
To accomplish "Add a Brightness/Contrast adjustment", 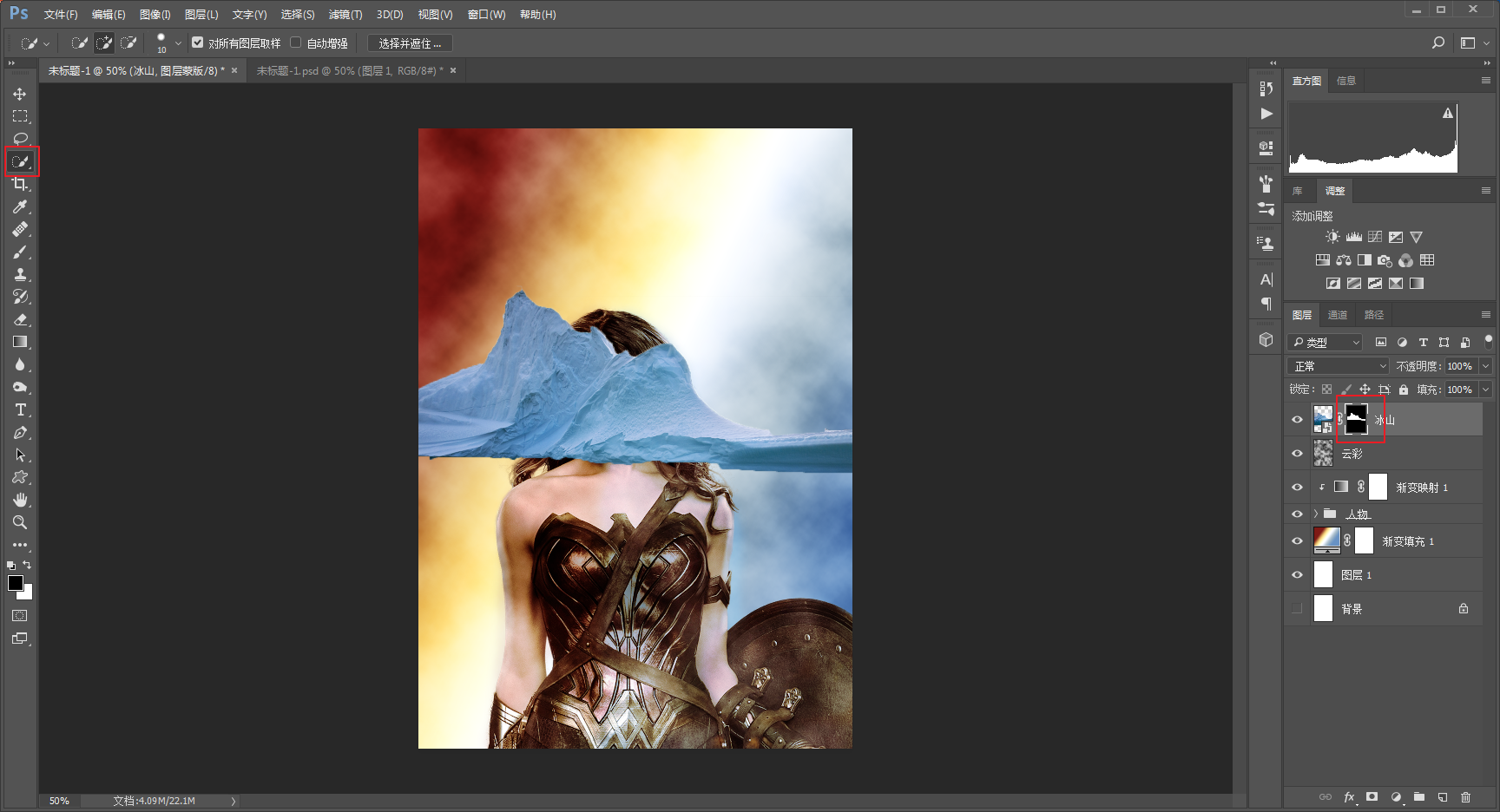I will coord(1332,237).
